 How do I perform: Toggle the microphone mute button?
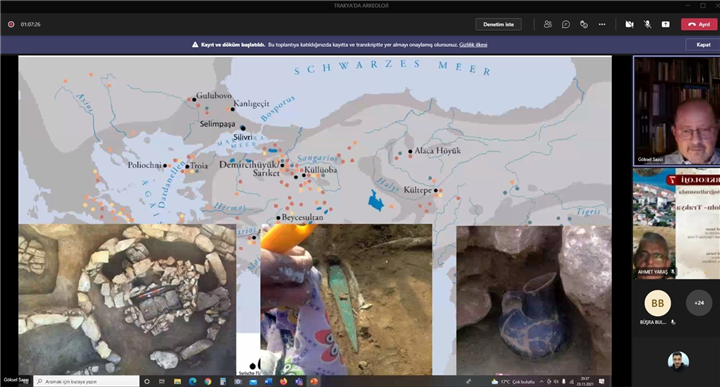[x=647, y=24]
